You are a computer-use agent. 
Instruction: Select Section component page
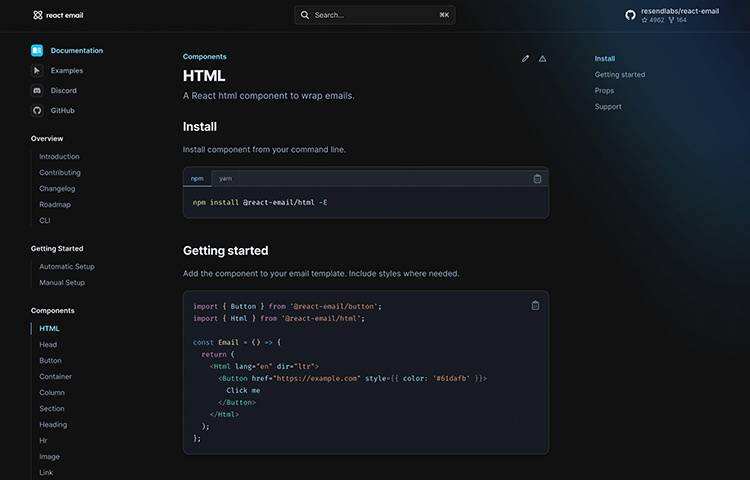point(52,409)
